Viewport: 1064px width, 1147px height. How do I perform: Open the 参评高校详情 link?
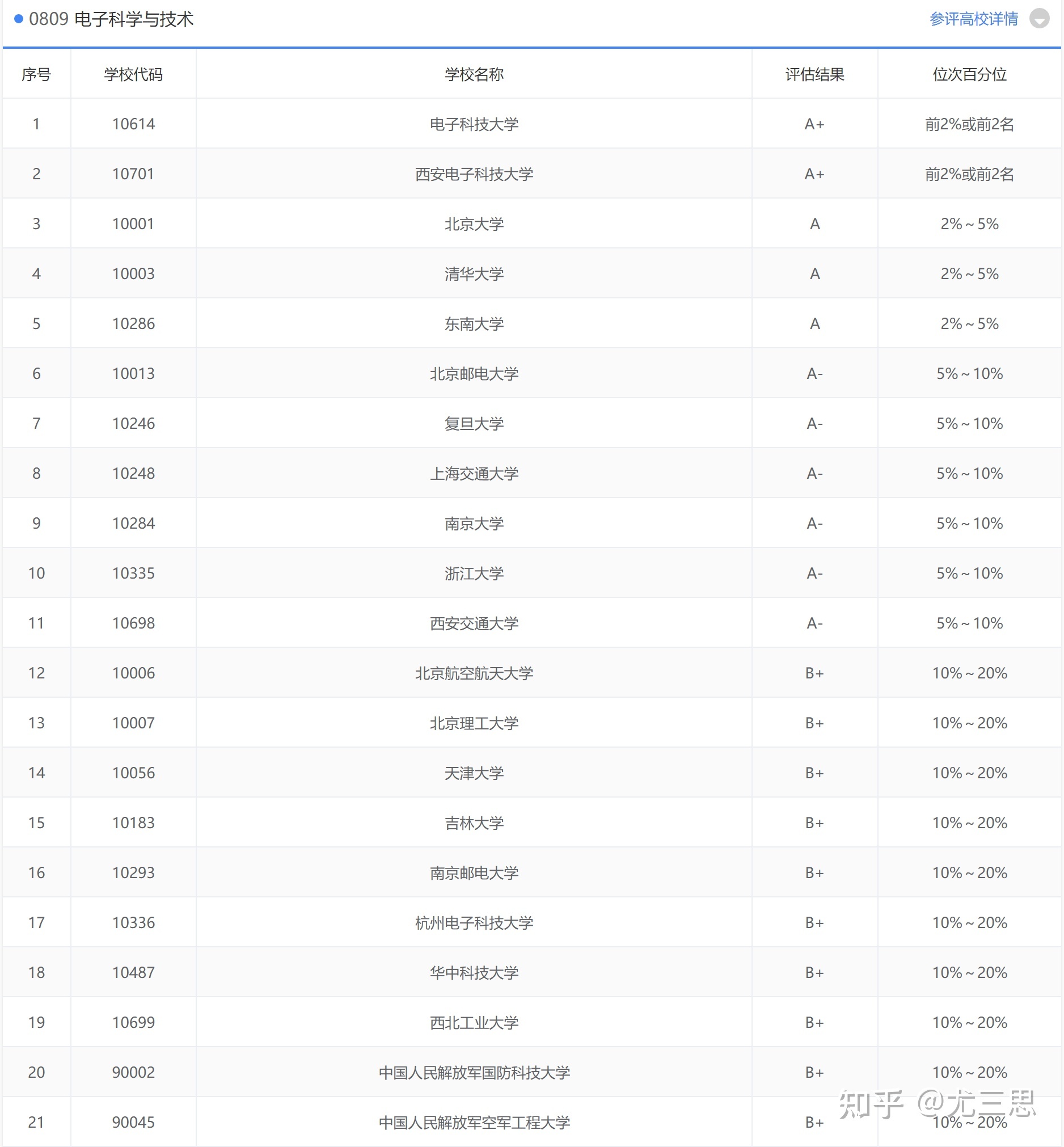[x=974, y=19]
